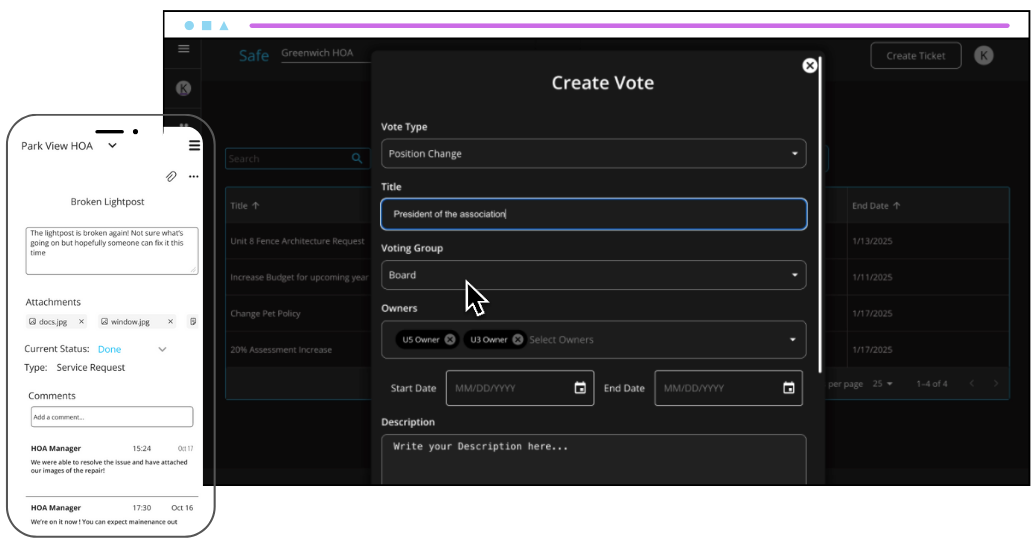The width and height of the screenshot is (1035, 544).
Task: Sort table by End Date column
Action: tap(875, 206)
